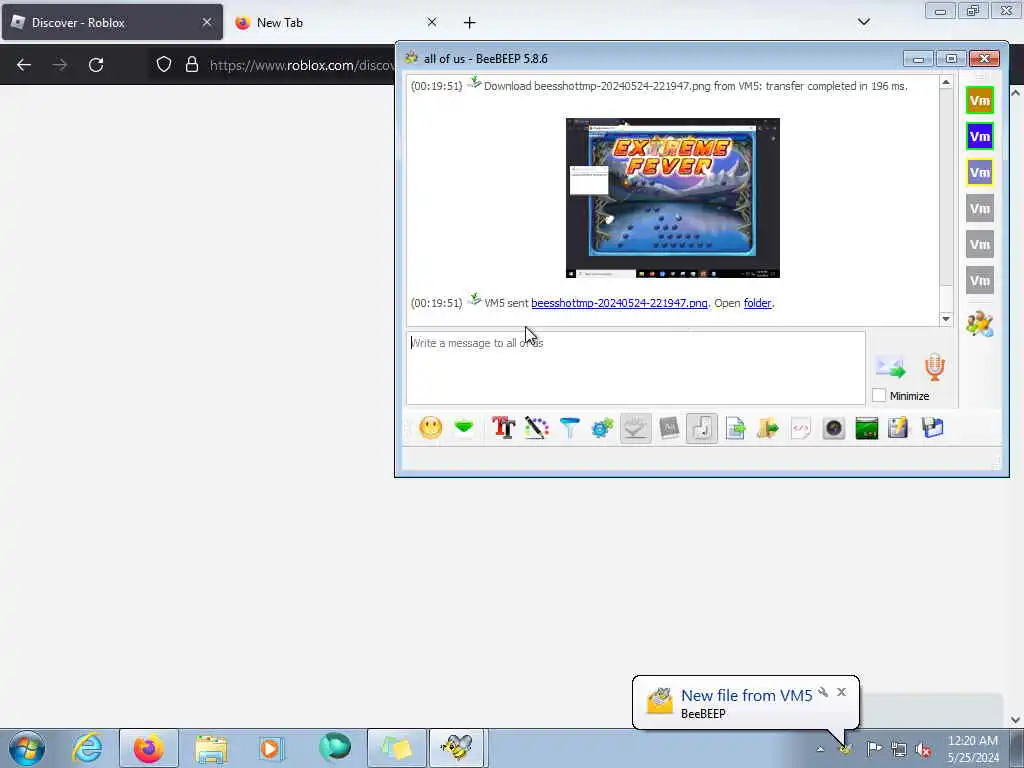Select the first gray offline Vm avatar
Viewport: 1024px width, 768px height.
980,209
